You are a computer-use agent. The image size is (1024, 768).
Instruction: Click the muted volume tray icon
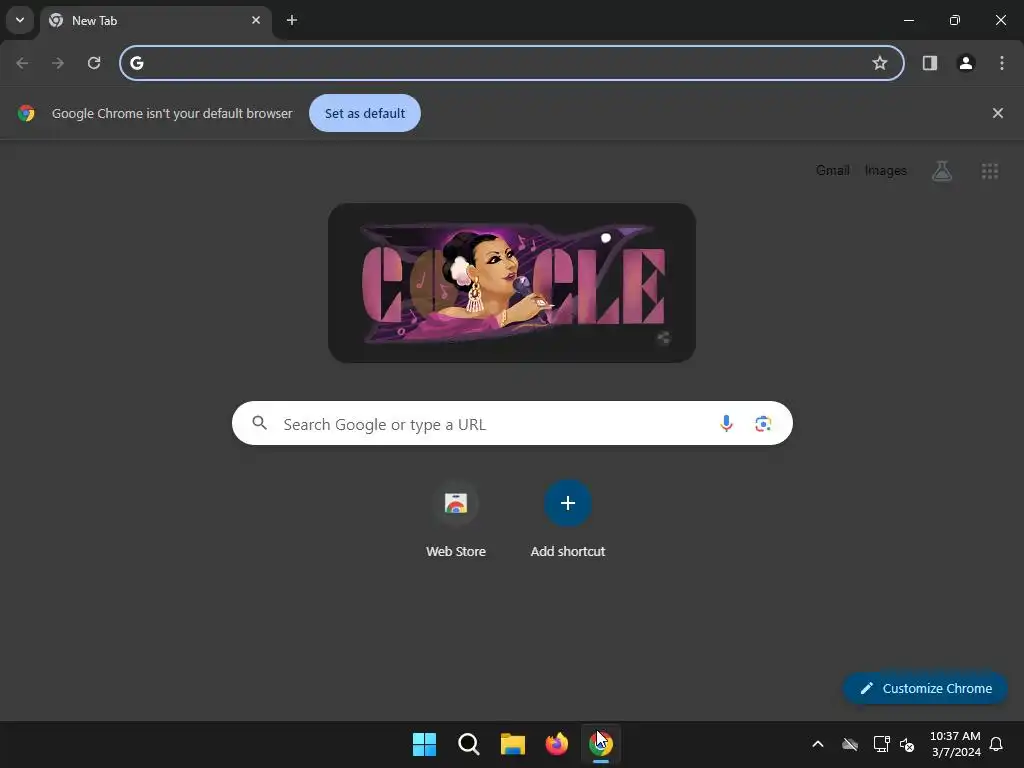(906, 744)
